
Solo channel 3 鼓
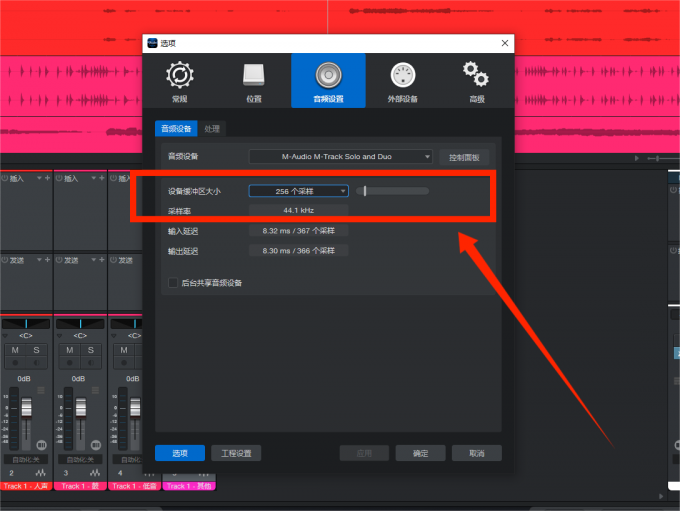click(x=91, y=350)
